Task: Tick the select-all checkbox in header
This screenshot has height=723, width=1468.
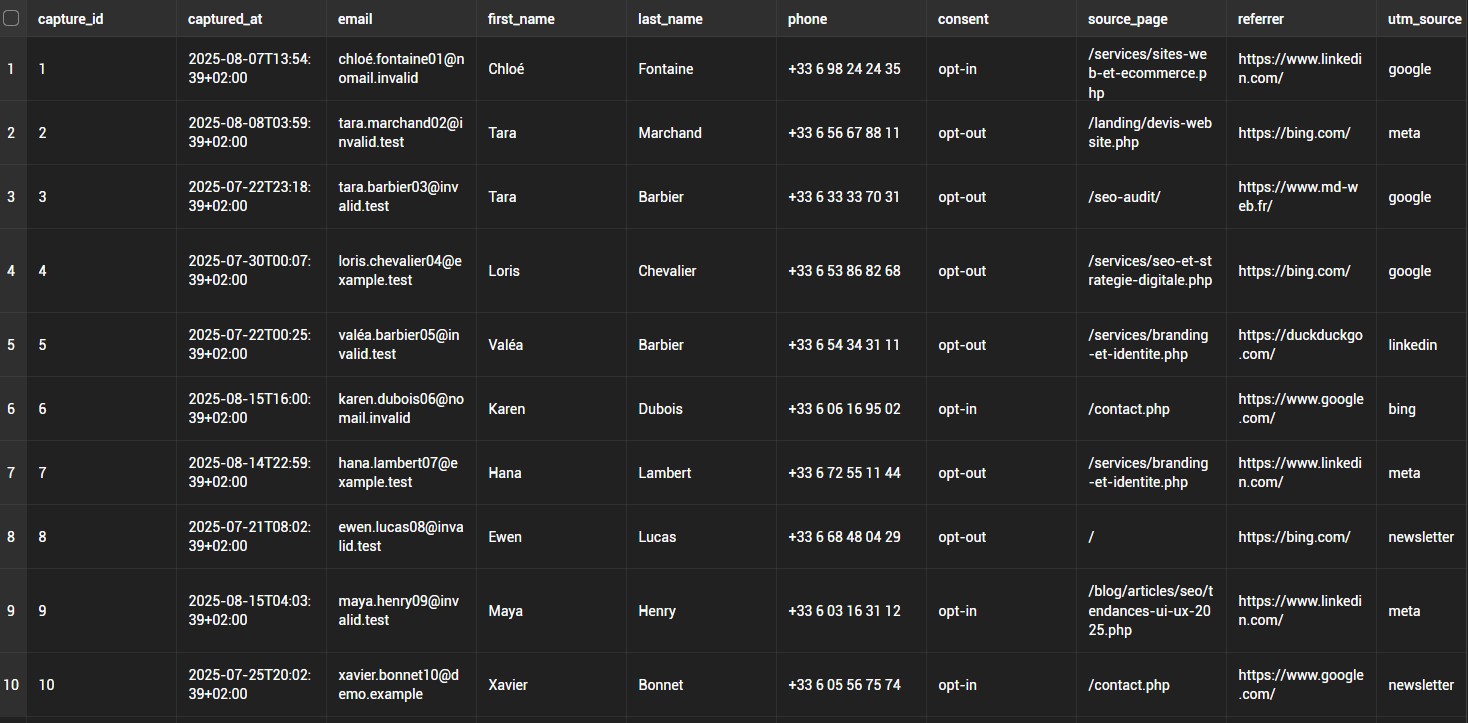Action: pyautogui.click(x=11, y=18)
